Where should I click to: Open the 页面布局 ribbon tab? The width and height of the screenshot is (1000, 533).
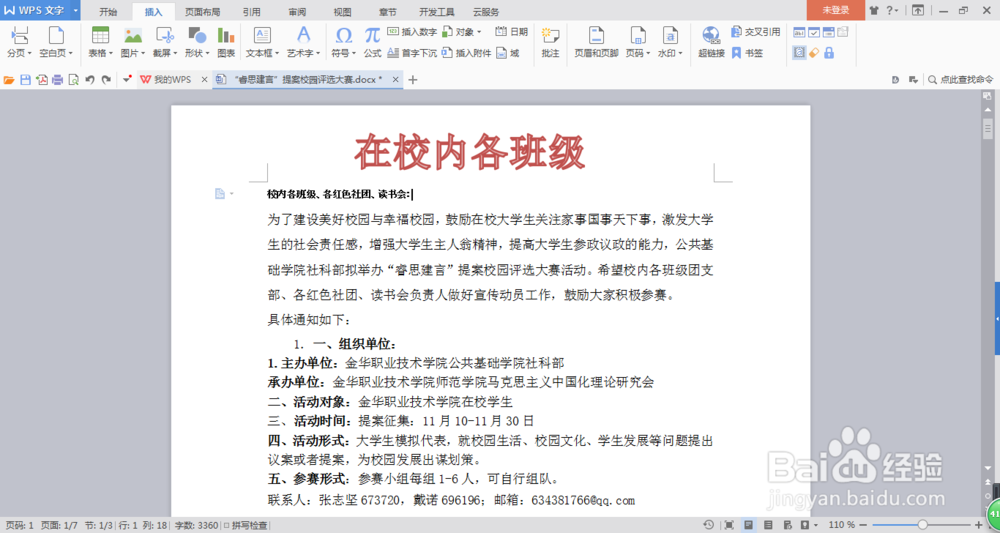click(202, 11)
